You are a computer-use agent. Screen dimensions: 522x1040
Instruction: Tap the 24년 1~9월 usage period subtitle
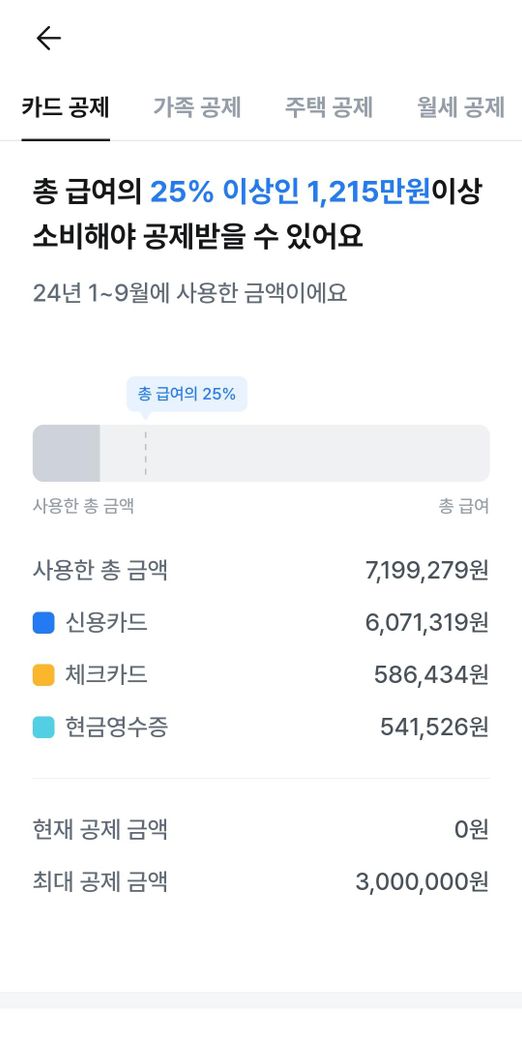(190, 292)
